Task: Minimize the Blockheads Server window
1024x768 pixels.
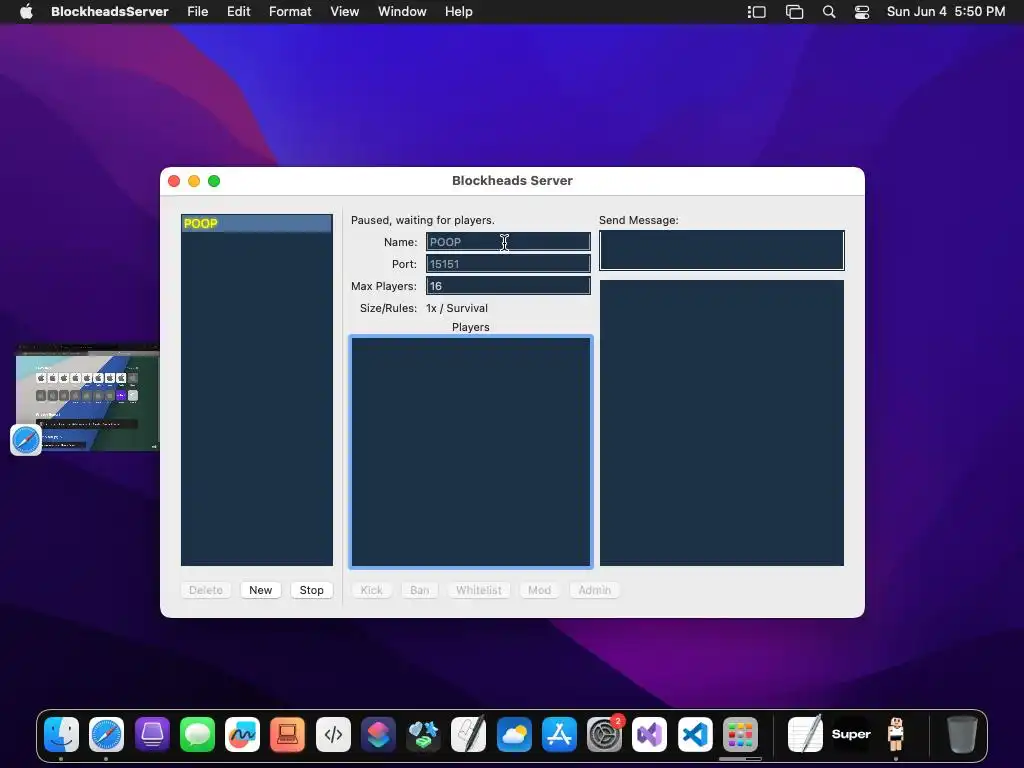Action: [194, 181]
